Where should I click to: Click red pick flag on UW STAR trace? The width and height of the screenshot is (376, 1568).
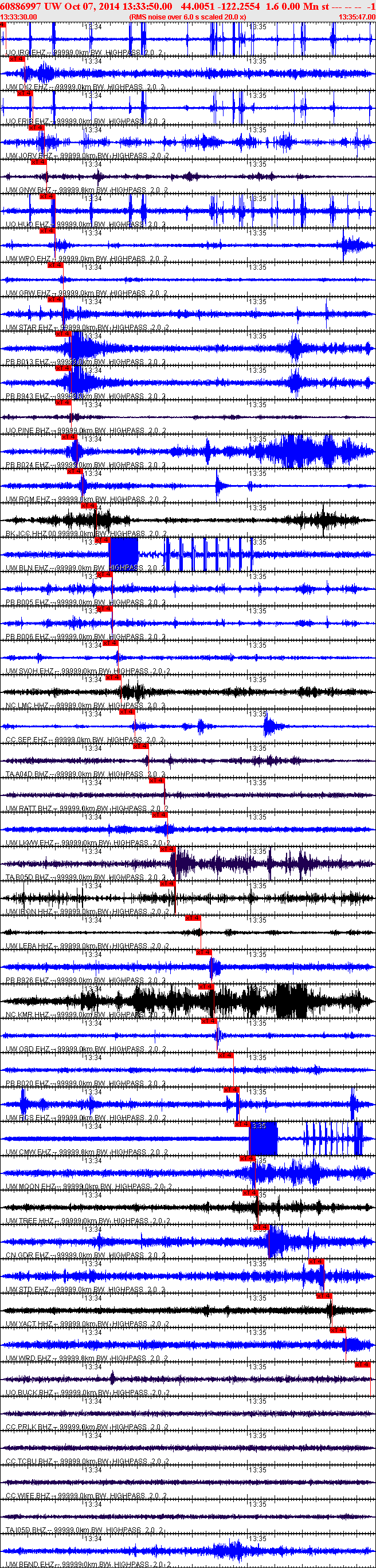55,300
